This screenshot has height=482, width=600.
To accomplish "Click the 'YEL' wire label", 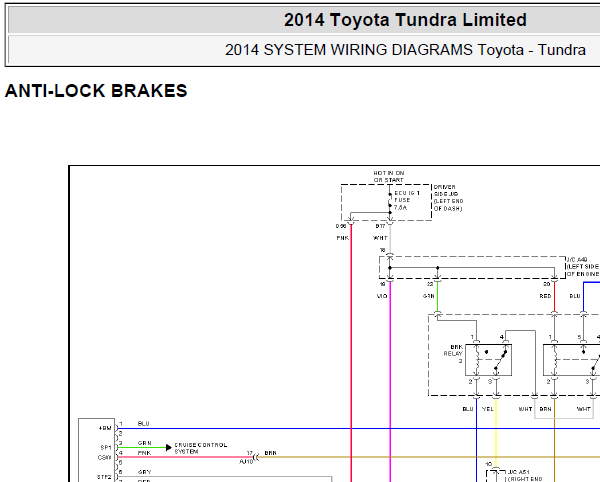I will click(488, 409).
